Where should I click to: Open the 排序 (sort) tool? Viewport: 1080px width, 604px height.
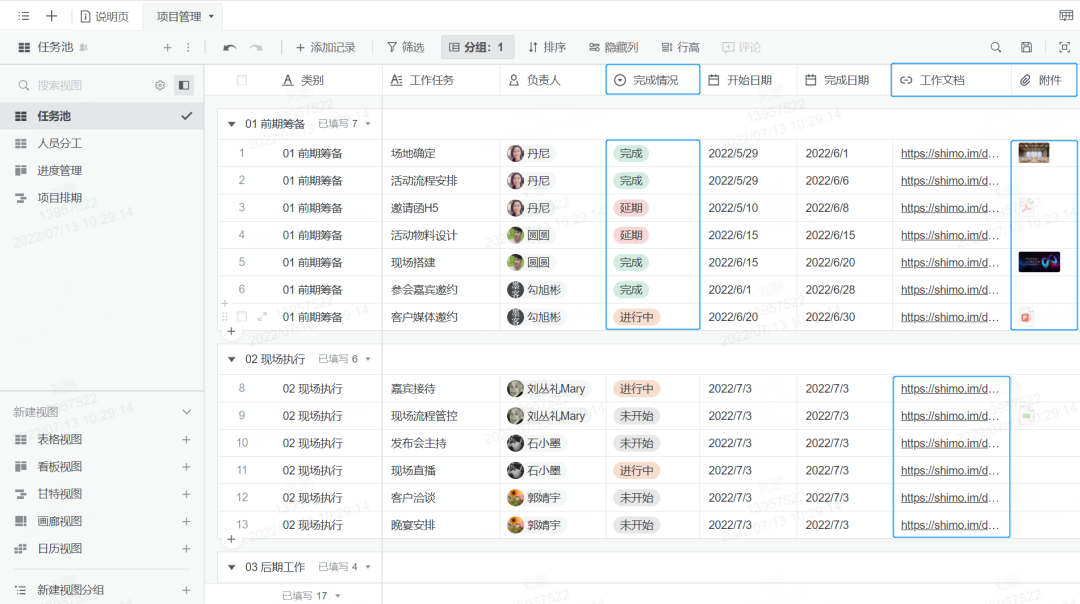pos(551,47)
